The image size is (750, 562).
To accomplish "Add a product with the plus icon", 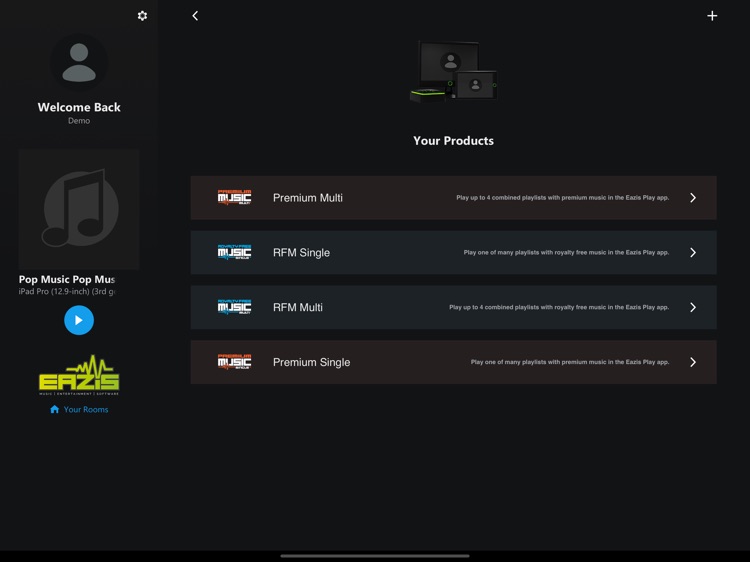I will [712, 16].
